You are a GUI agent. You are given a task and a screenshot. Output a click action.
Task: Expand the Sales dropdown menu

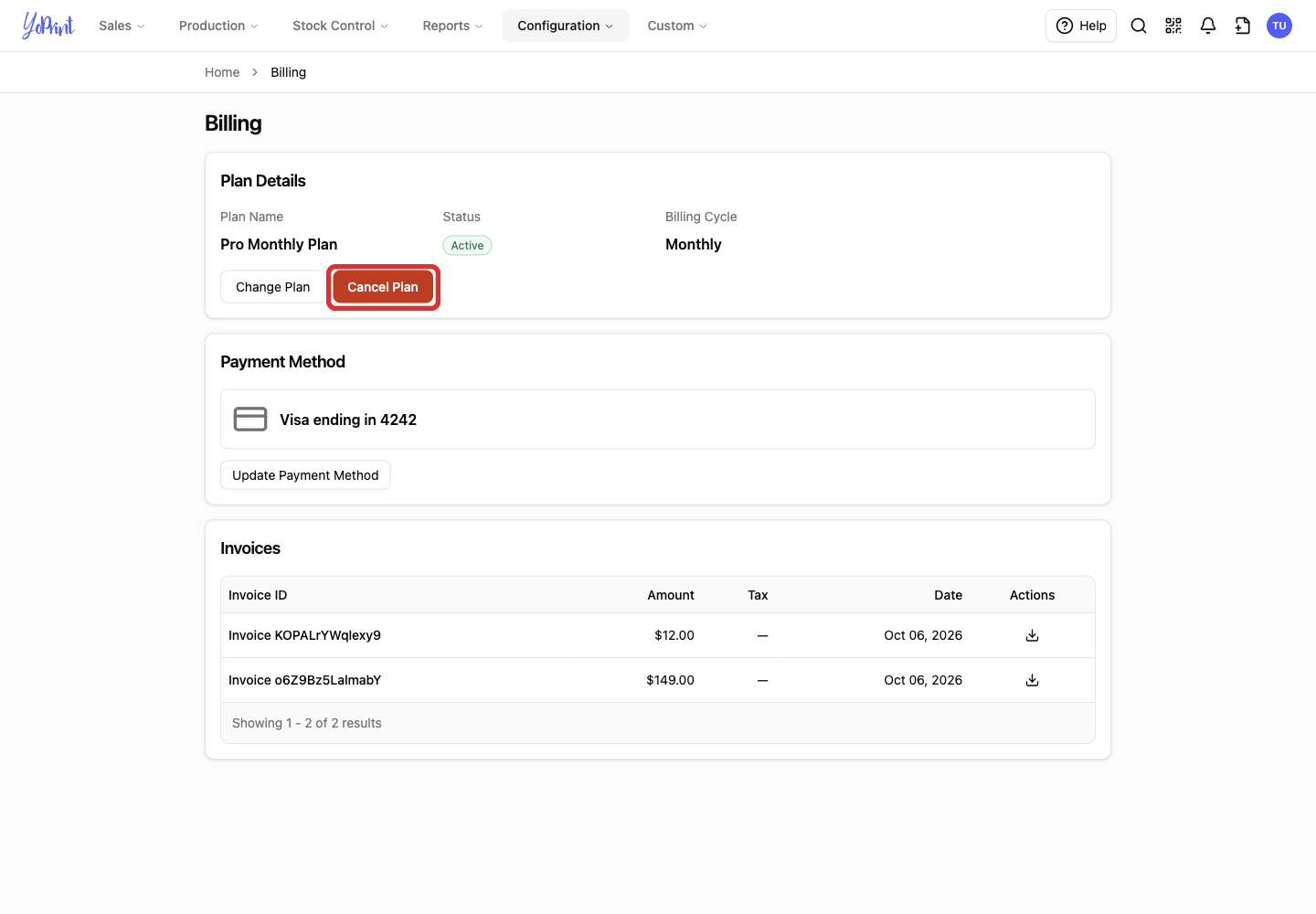(x=122, y=26)
